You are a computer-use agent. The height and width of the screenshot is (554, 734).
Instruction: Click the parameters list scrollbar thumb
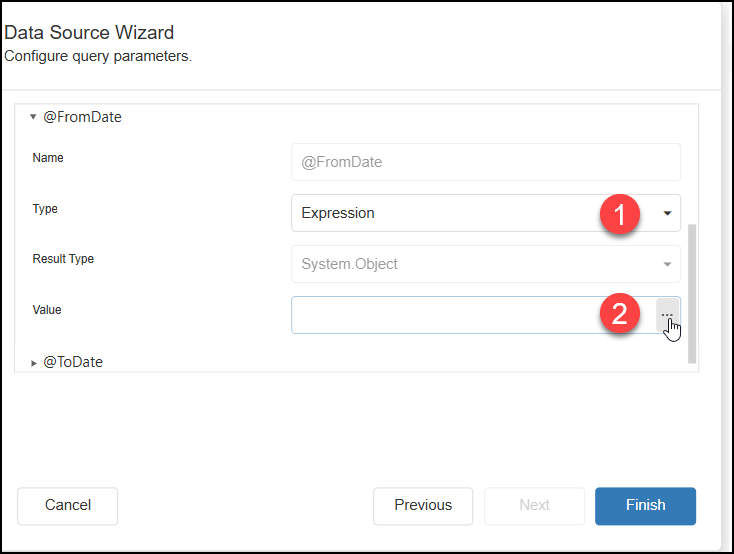[692, 294]
